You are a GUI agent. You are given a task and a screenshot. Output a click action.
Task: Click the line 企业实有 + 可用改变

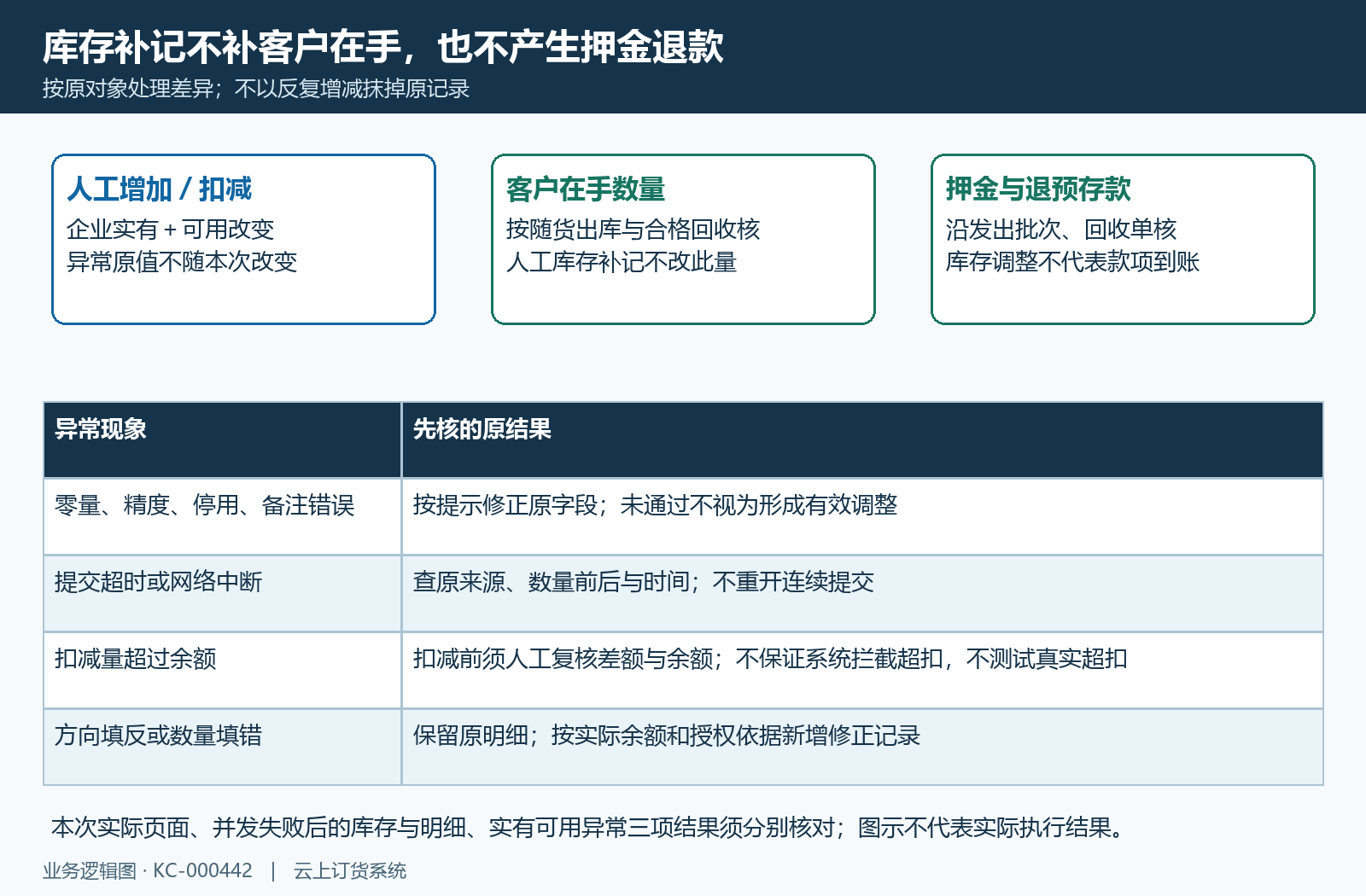click(171, 230)
